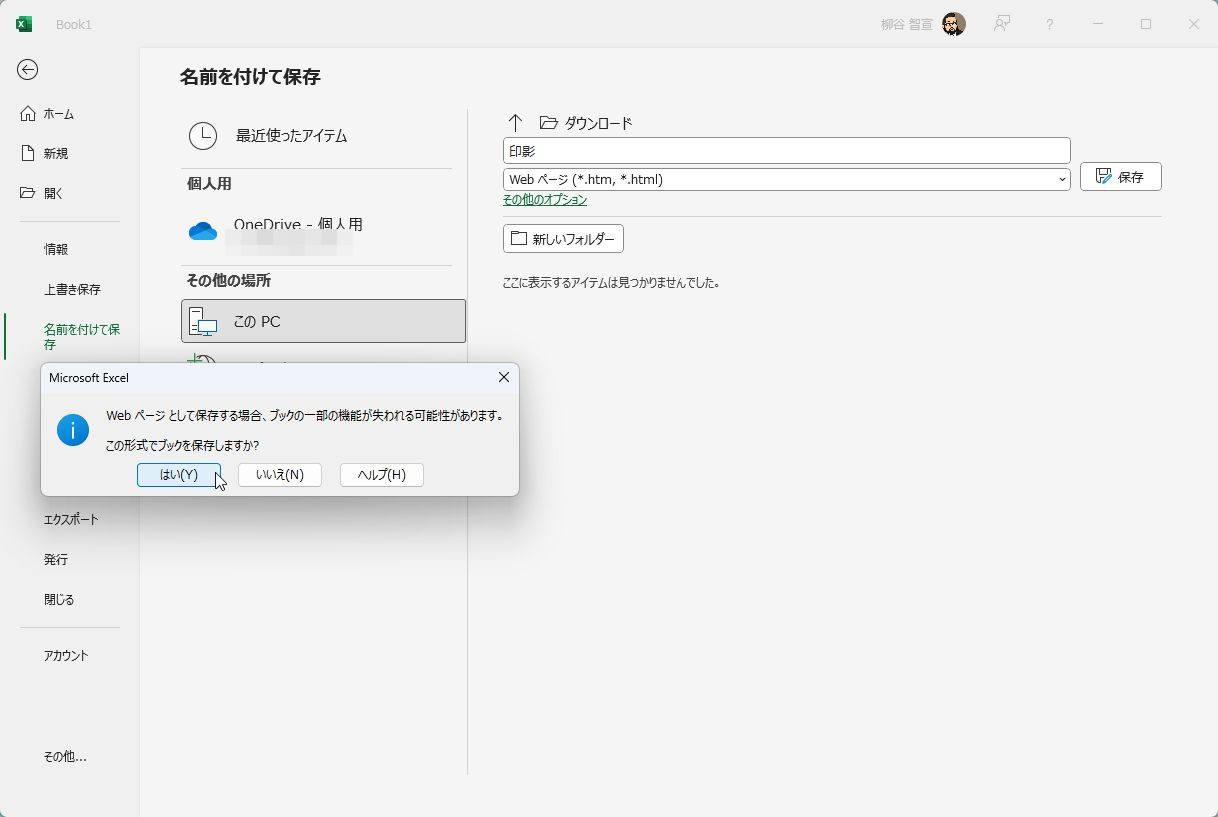
Task: Navigate back with the arrow icon
Action: click(x=28, y=70)
